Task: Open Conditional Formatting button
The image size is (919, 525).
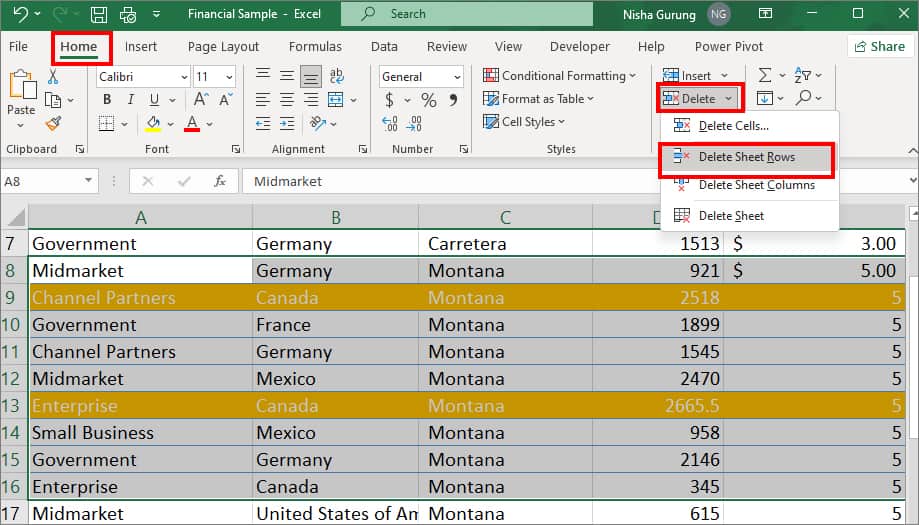Action: click(x=559, y=76)
